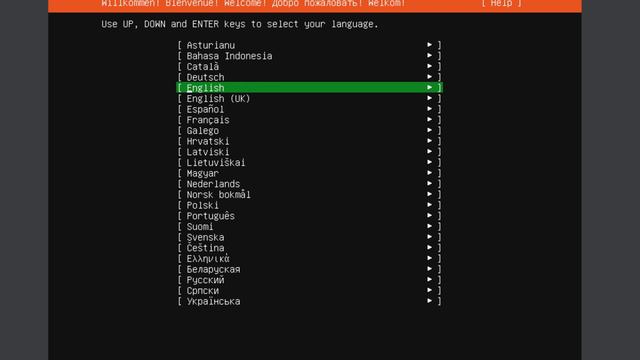Click arrow at end of Asturianu row
640x360 pixels.
click(x=429, y=44)
